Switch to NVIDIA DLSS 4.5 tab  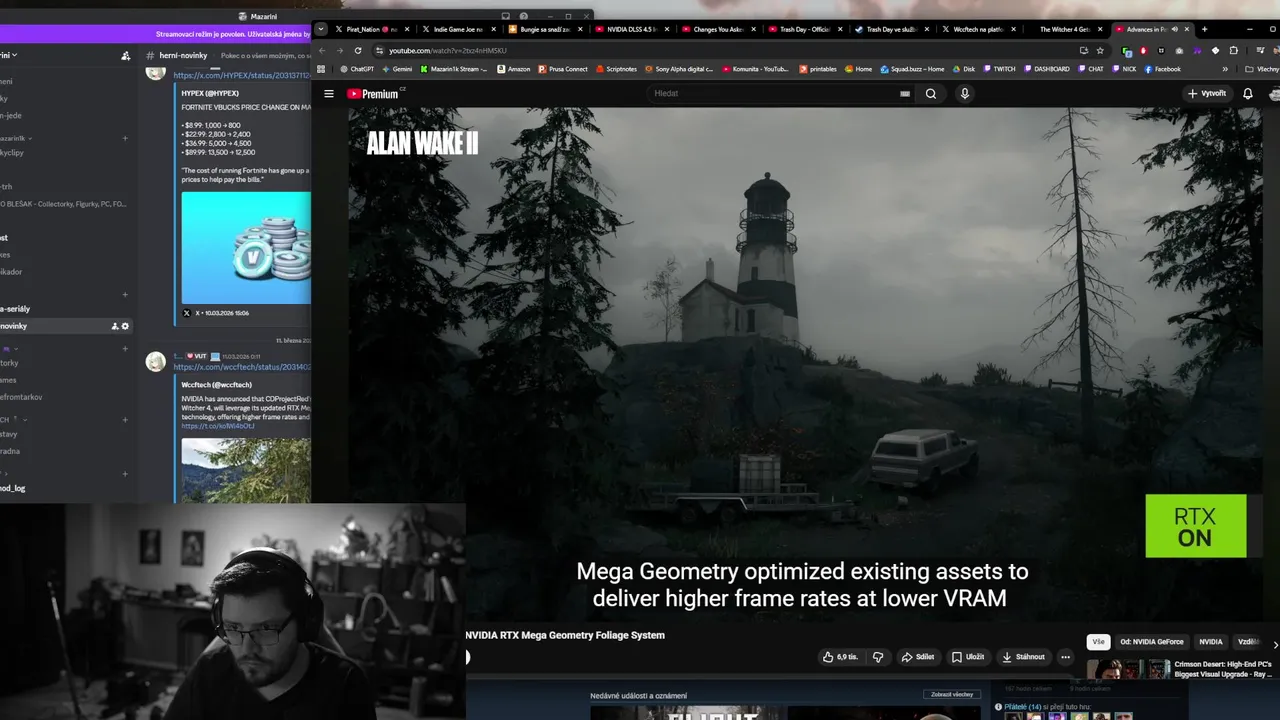click(x=632, y=29)
